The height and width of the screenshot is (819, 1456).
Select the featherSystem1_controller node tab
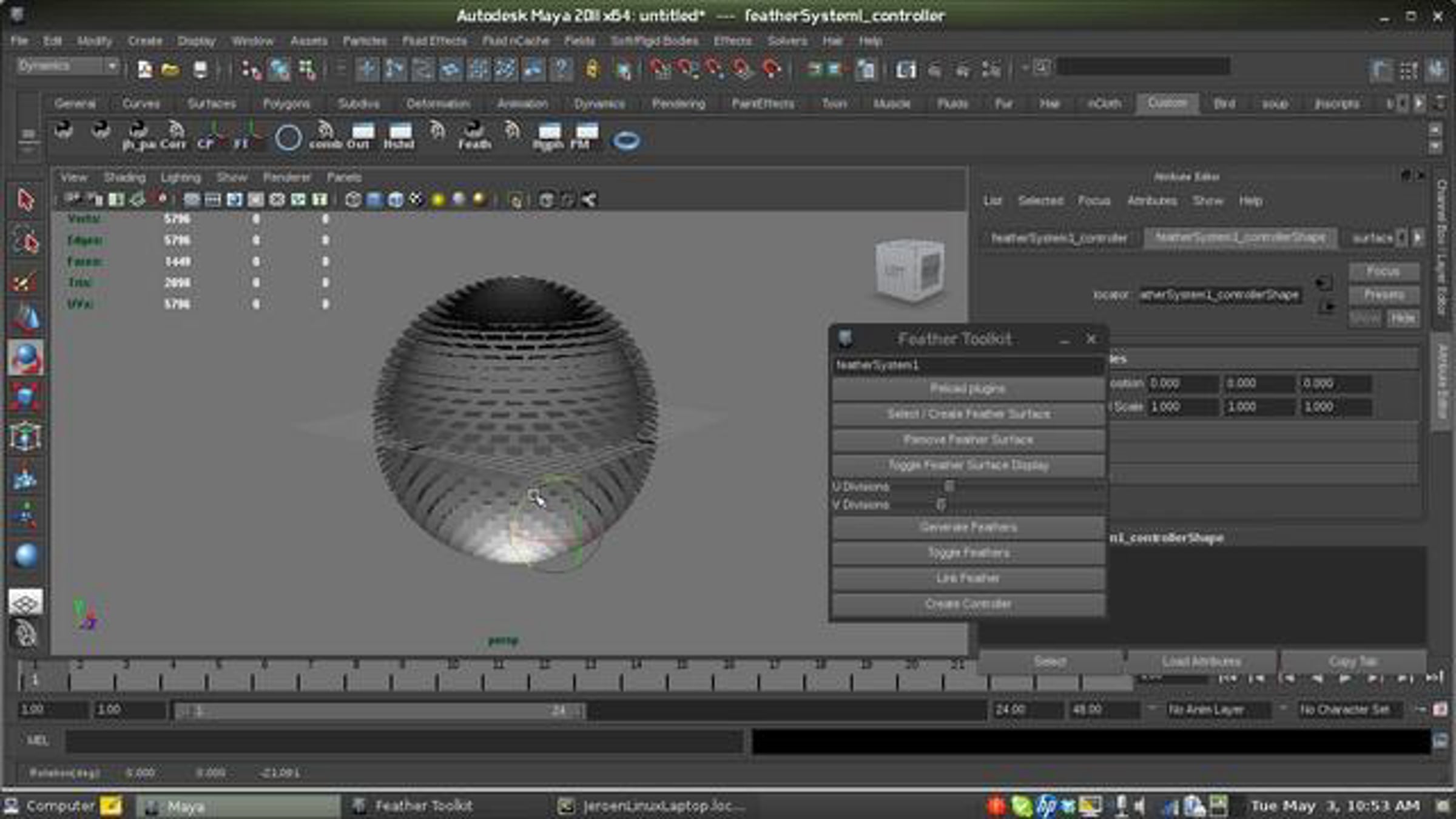[x=1059, y=238]
